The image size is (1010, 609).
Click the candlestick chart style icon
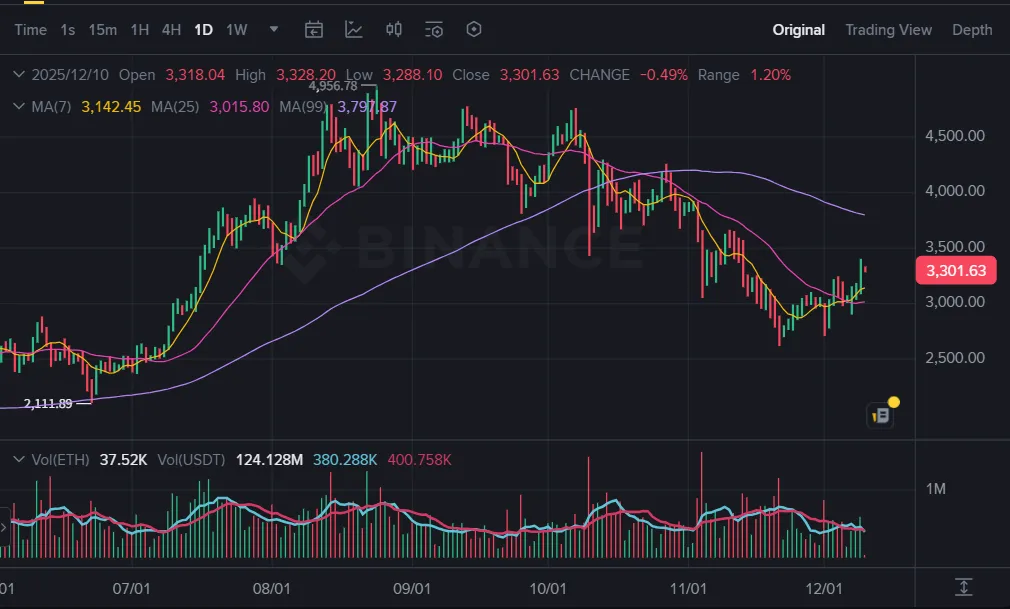click(393, 30)
